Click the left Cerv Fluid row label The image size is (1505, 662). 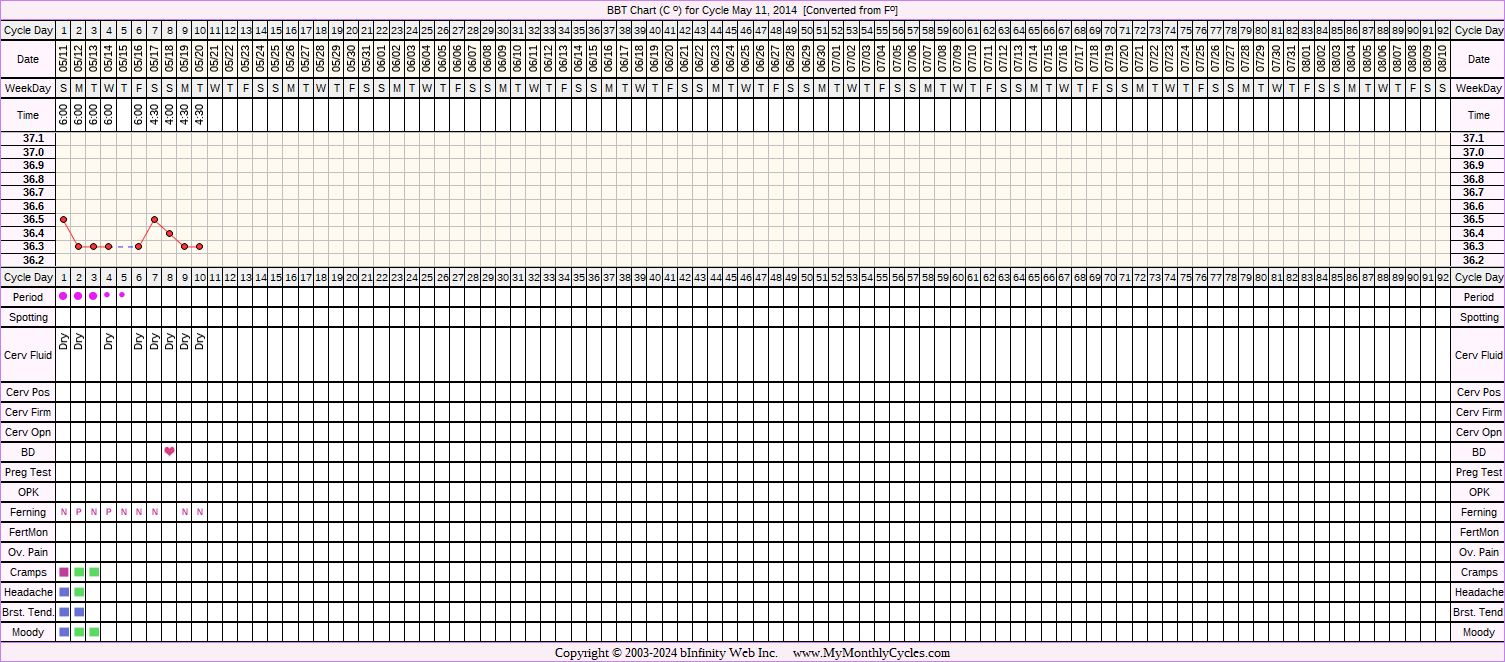[x=28, y=355]
